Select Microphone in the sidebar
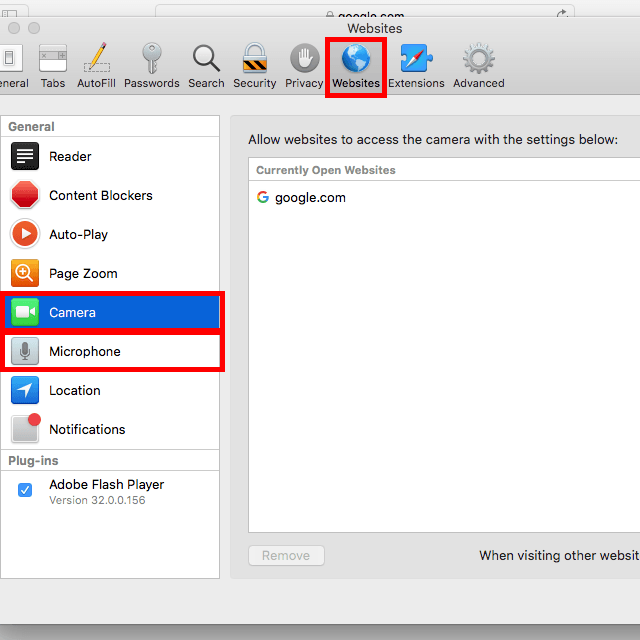 click(112, 351)
